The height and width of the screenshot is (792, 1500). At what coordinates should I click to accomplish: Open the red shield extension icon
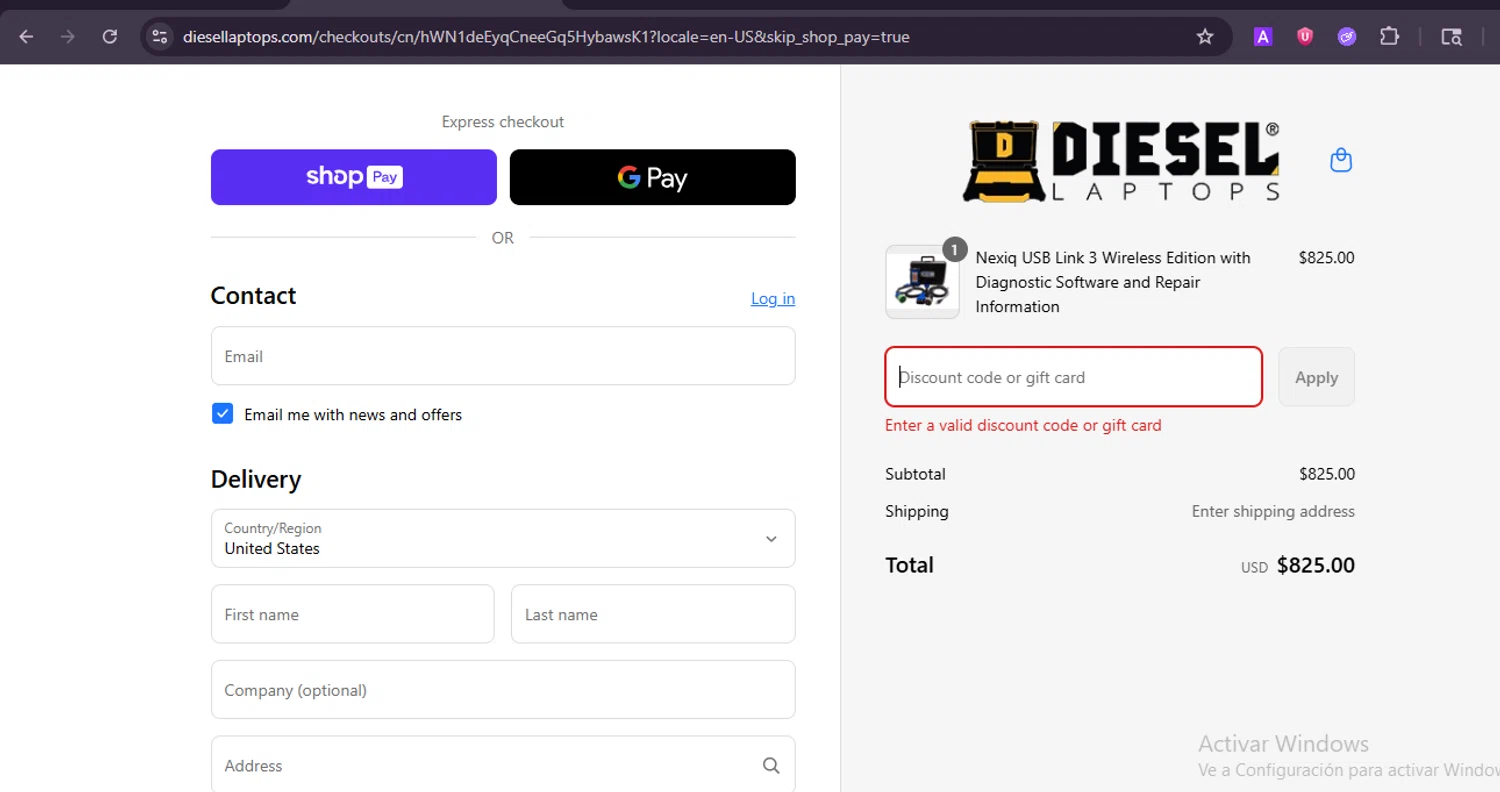(1305, 37)
